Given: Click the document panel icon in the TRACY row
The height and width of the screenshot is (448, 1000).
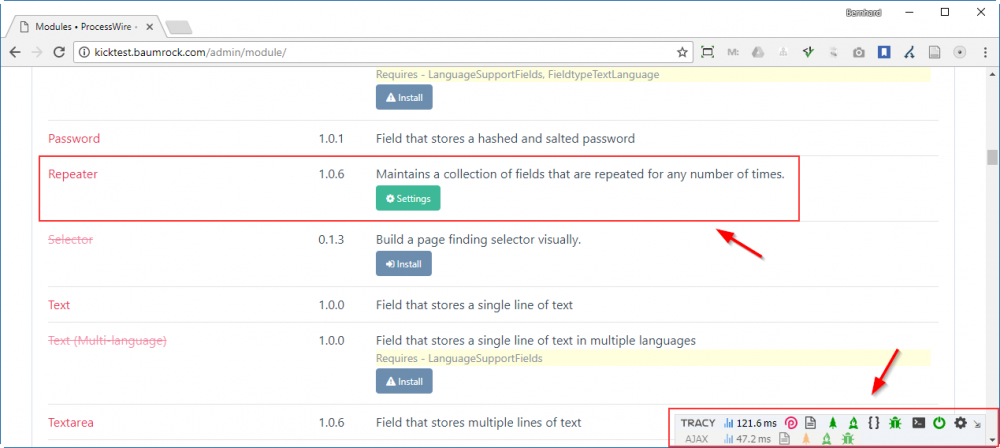Looking at the screenshot, I should (810, 422).
